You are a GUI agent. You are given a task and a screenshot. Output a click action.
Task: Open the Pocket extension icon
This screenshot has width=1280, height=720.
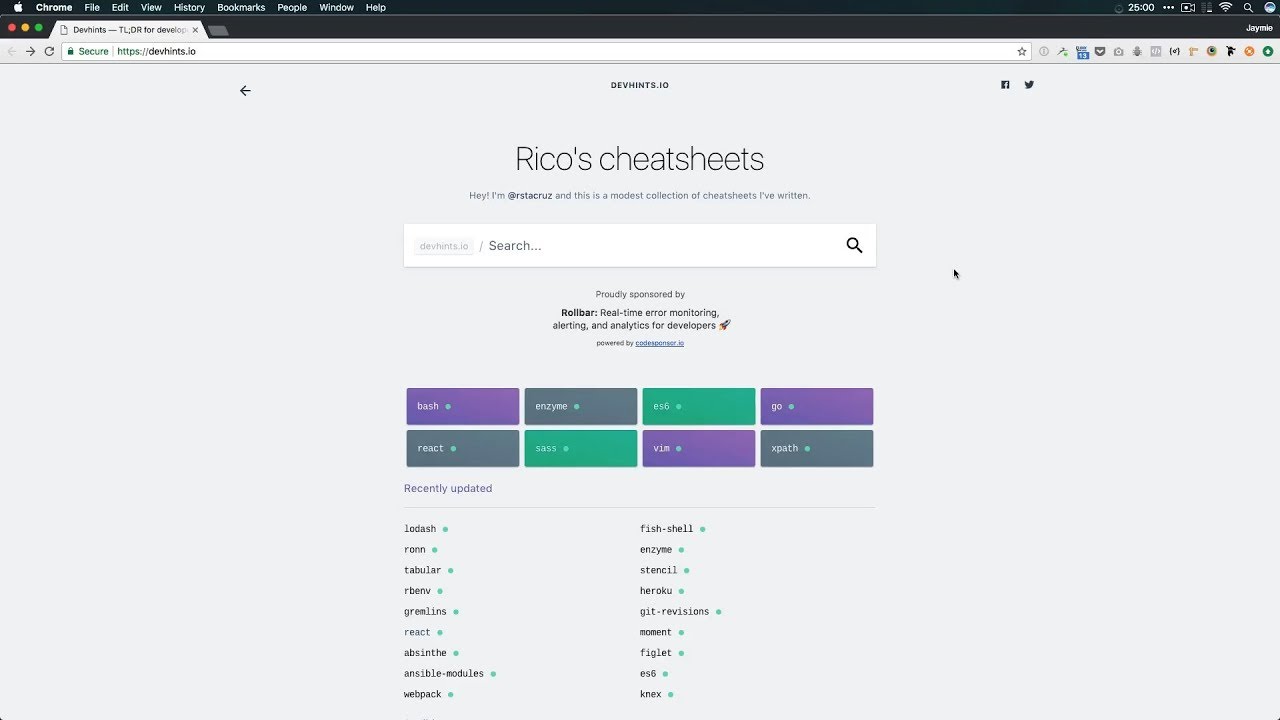(1100, 51)
